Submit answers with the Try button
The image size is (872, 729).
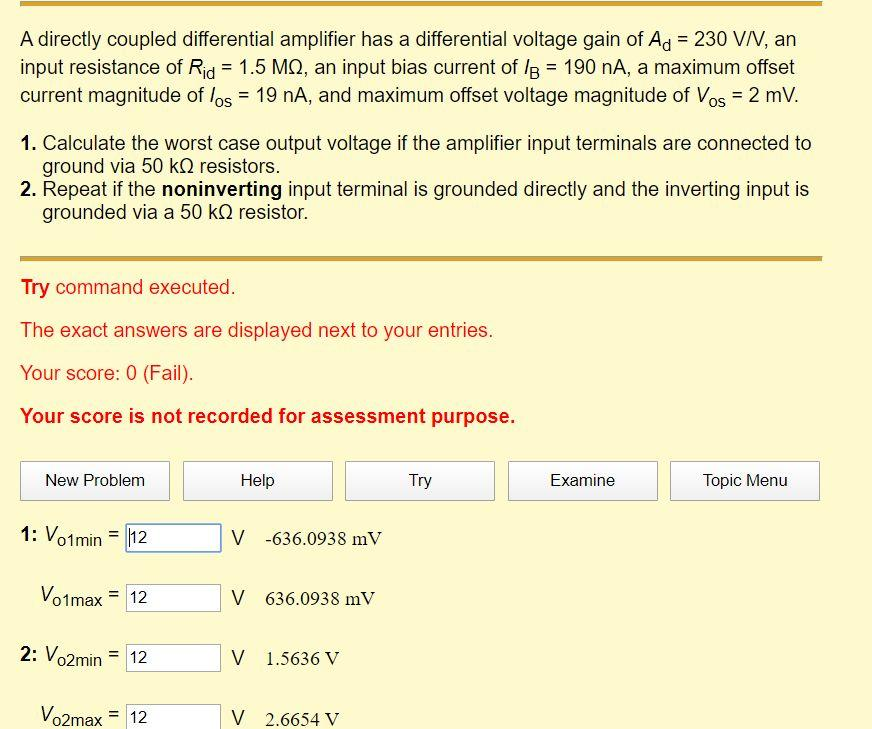(x=420, y=480)
